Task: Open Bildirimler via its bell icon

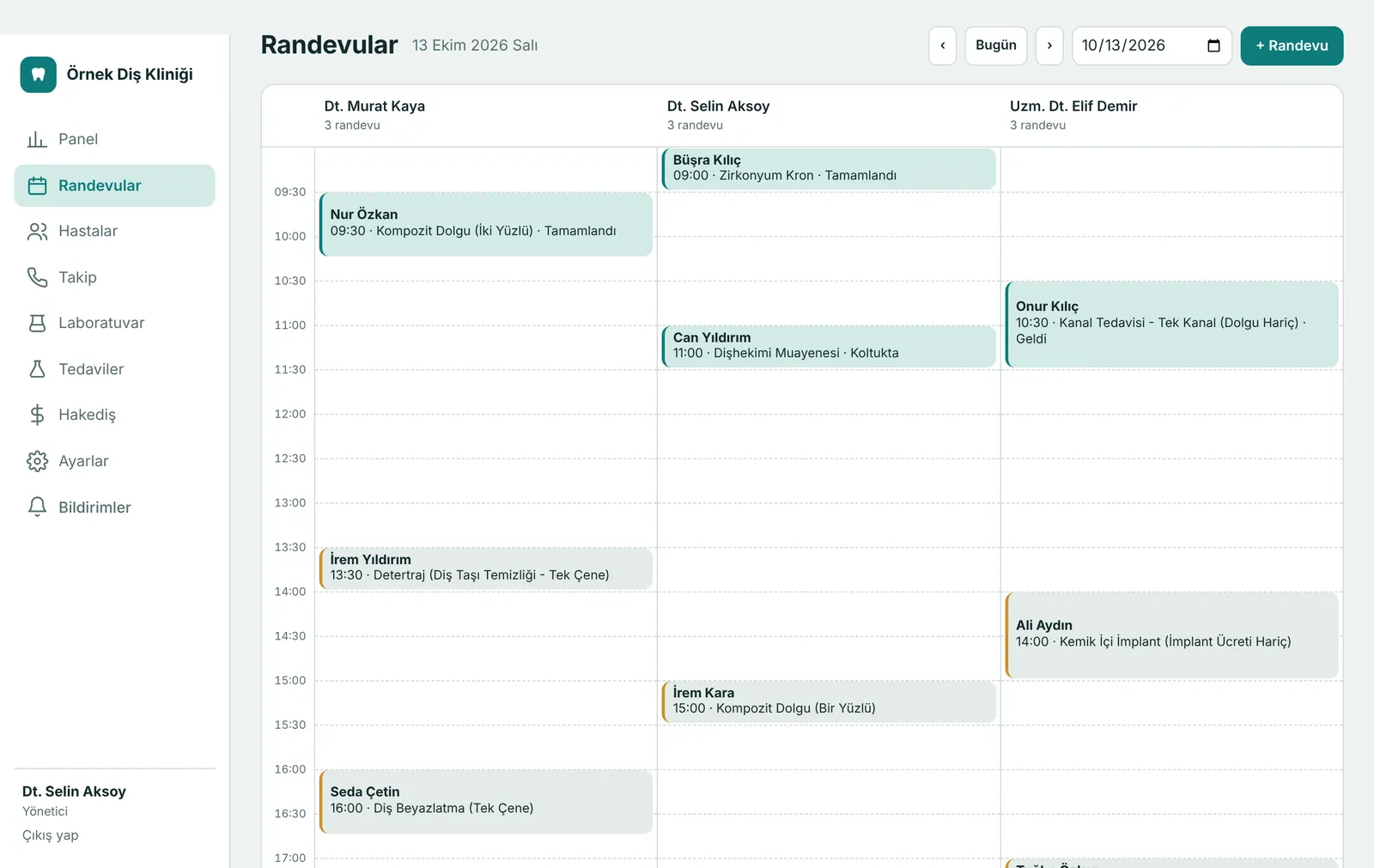Action: click(37, 507)
